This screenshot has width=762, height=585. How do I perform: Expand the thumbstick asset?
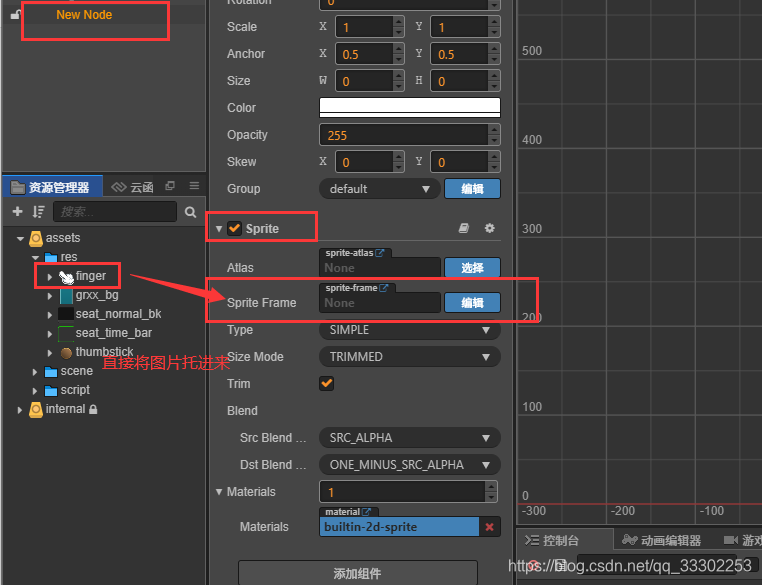click(x=50, y=353)
